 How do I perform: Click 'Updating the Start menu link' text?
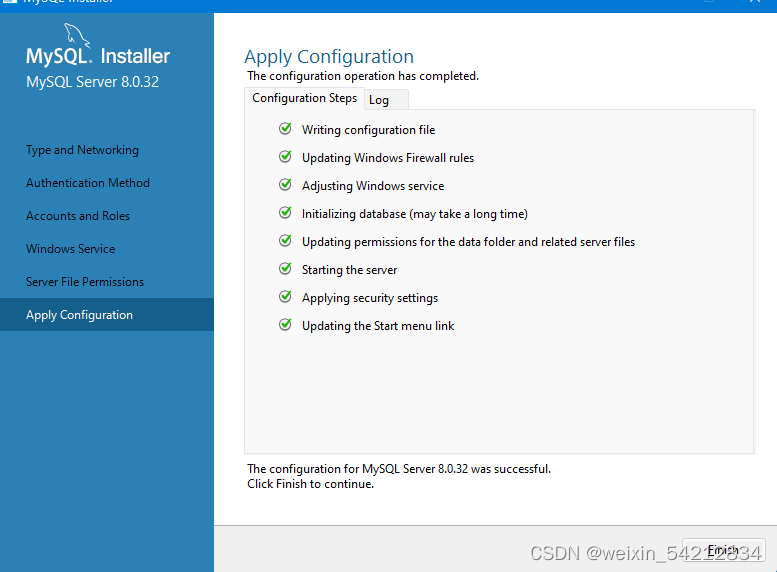pos(378,326)
